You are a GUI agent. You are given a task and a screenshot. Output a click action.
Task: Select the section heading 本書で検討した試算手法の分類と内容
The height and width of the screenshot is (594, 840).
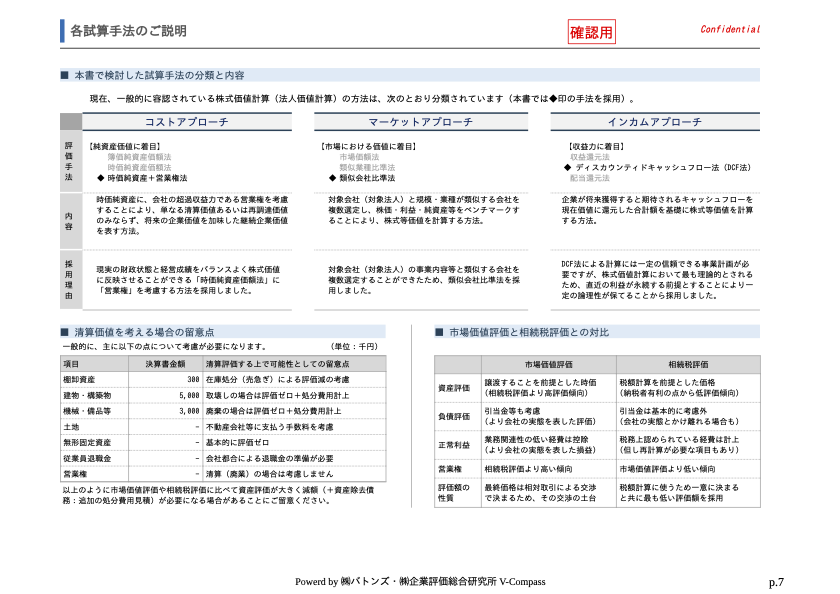point(159,76)
